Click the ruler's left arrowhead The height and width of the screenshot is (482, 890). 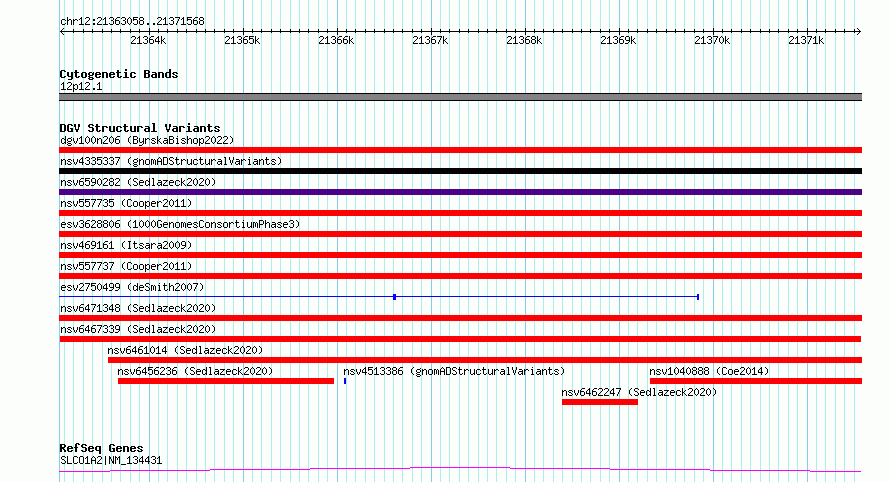click(x=62, y=32)
